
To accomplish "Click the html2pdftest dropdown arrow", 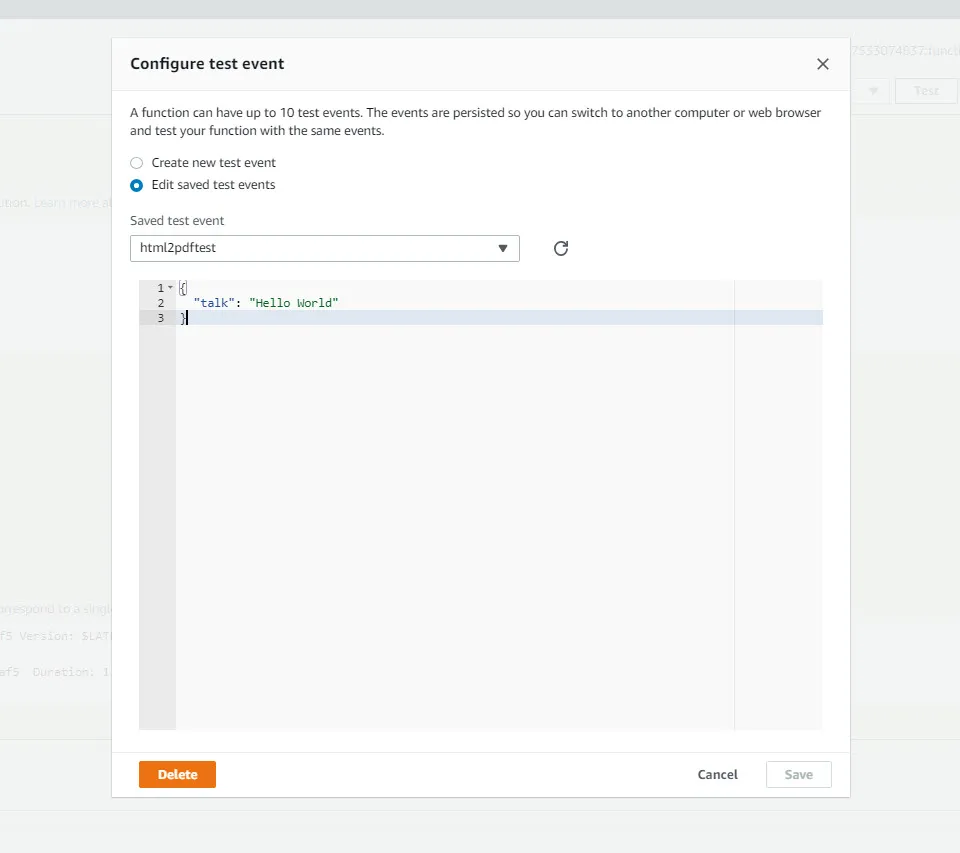I will [504, 248].
